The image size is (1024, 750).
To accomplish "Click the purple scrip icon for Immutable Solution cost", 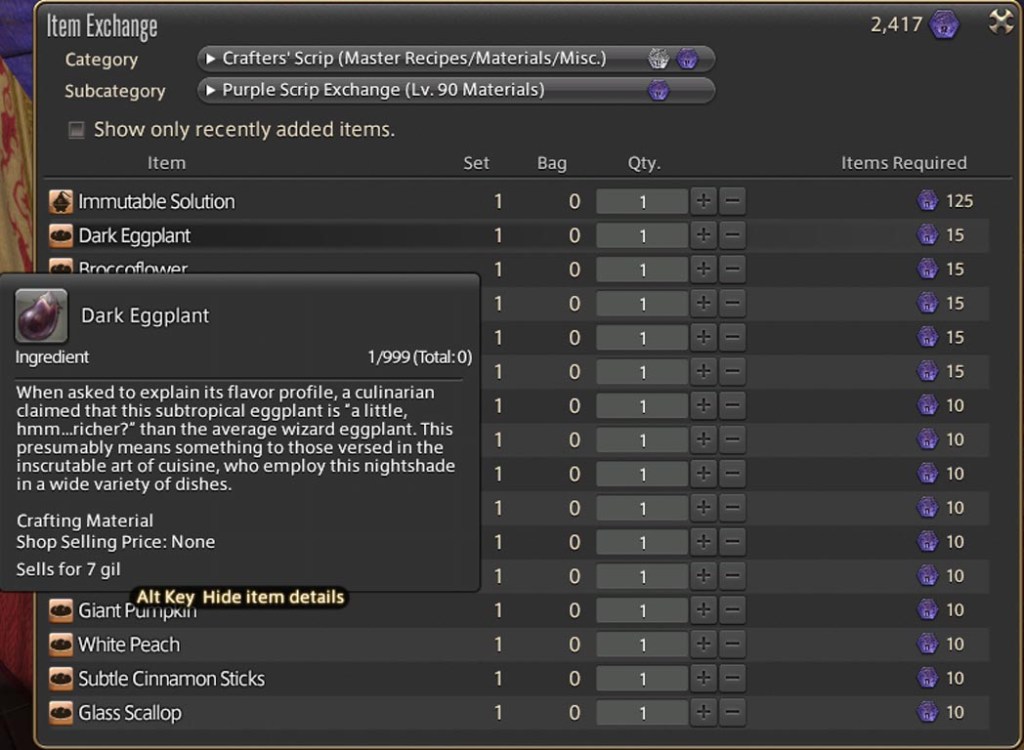I will (928, 202).
